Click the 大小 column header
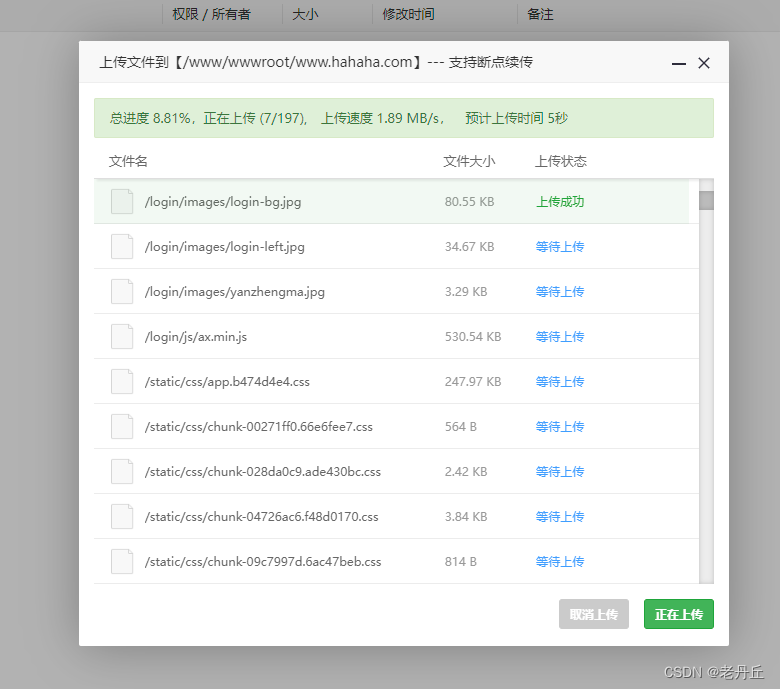Viewport: 780px width, 689px height. [305, 14]
